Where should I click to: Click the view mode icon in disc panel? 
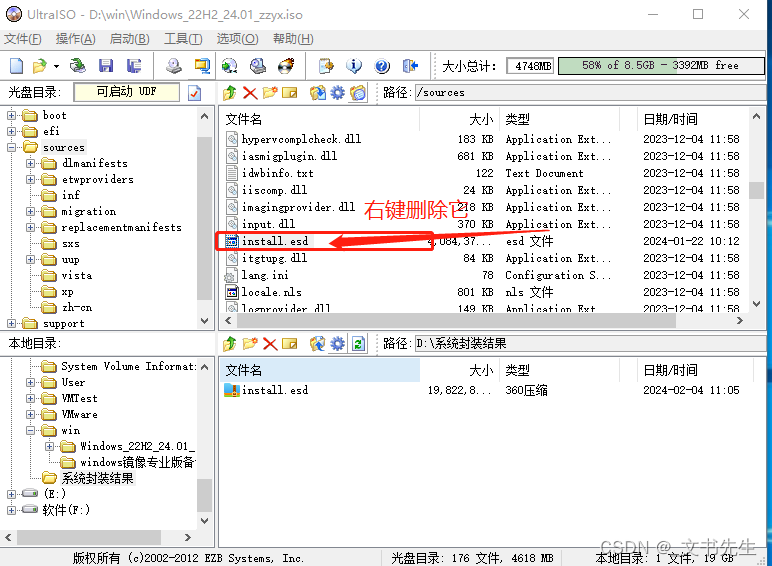coord(358,93)
